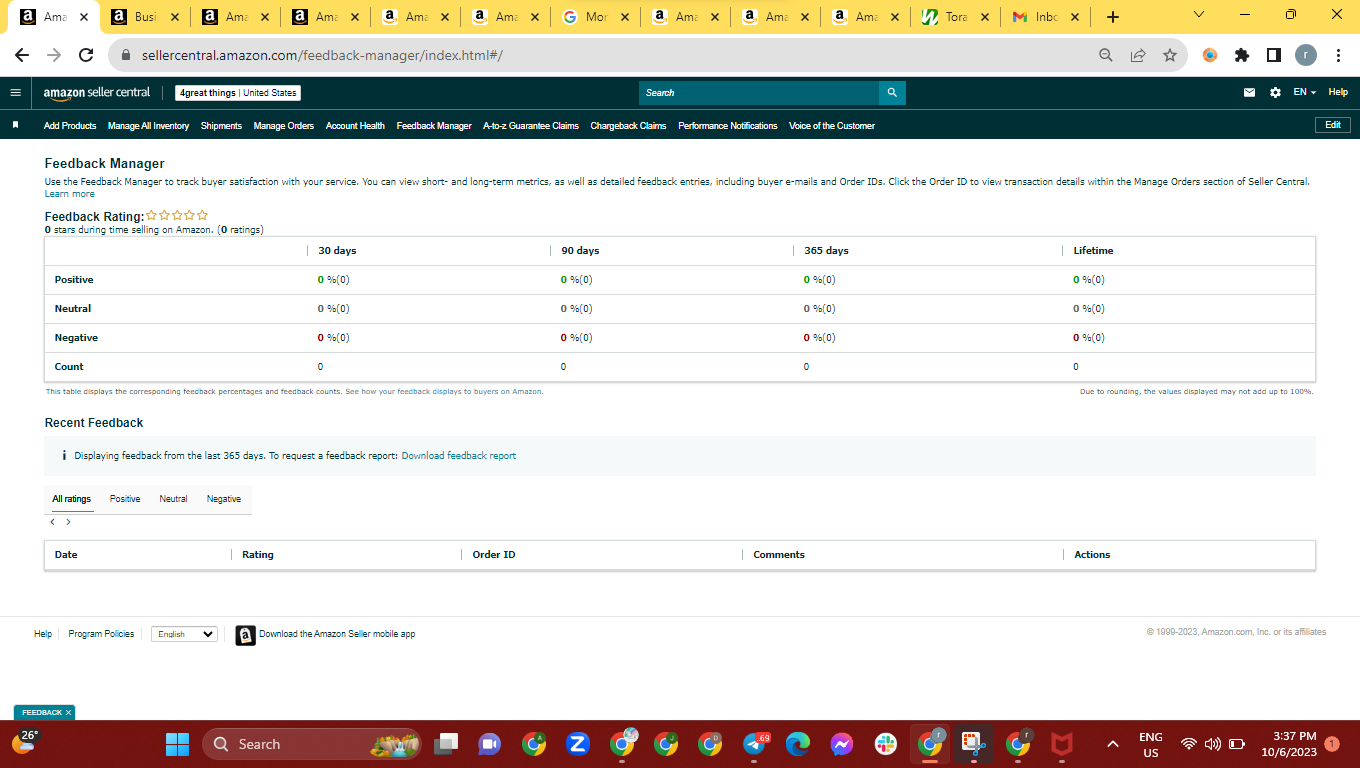The width and height of the screenshot is (1360, 768).
Task: Switch to the Gmail Inbox browser tab
Action: point(1046,17)
